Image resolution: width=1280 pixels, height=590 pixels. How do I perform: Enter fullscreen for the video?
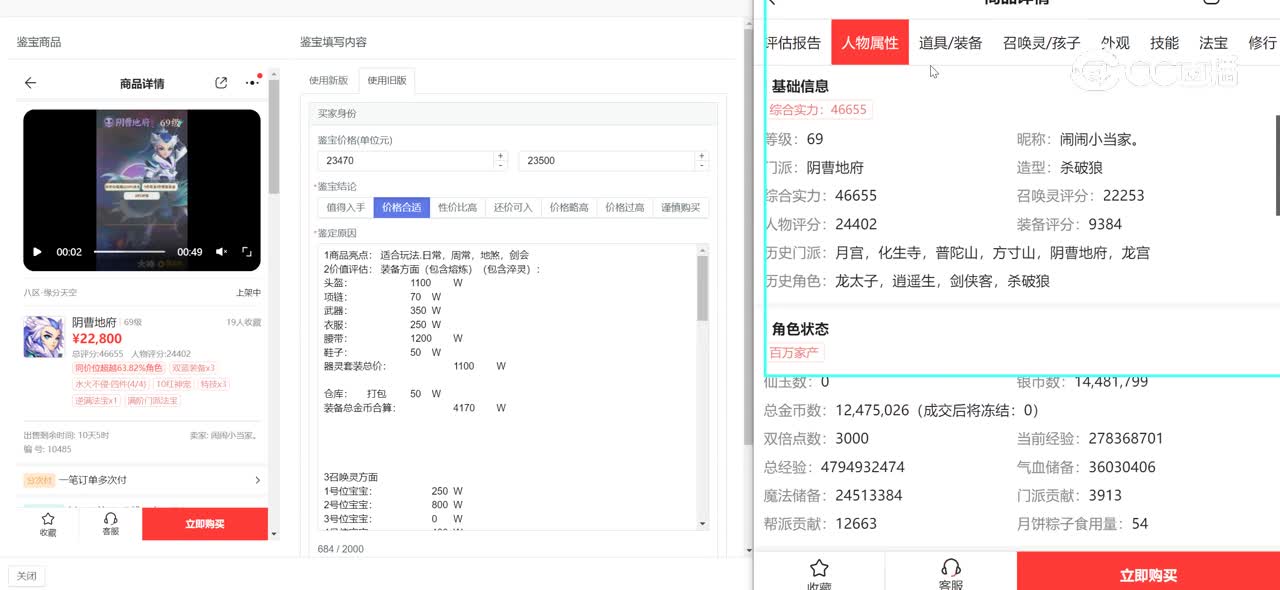coord(247,252)
